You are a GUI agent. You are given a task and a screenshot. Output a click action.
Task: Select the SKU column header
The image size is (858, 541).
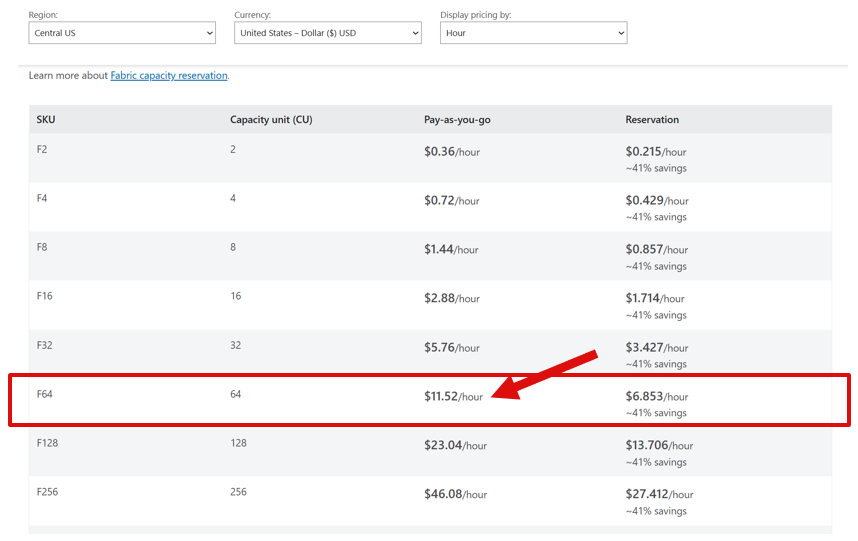point(46,119)
